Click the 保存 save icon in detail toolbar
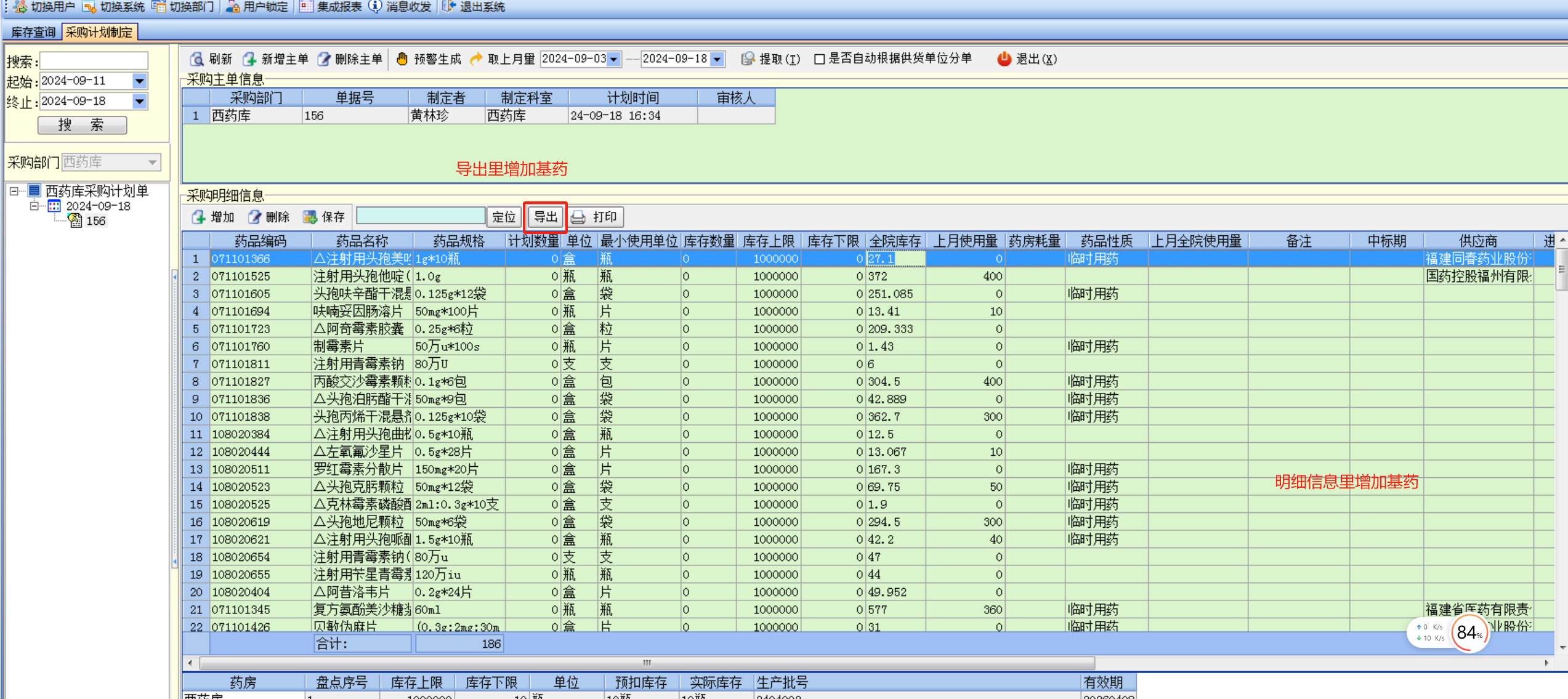The height and width of the screenshot is (699, 1568). tap(310, 217)
